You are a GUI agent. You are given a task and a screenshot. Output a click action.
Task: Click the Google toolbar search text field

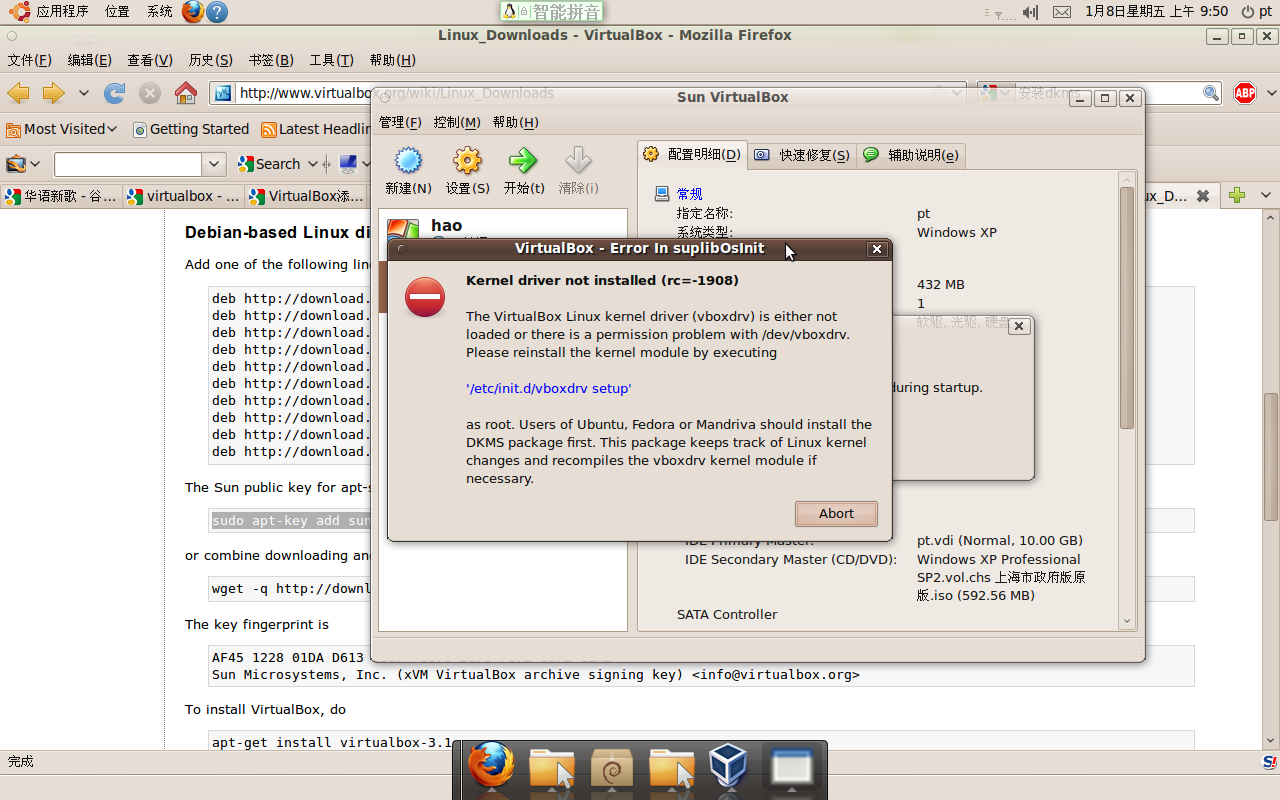tap(128, 164)
